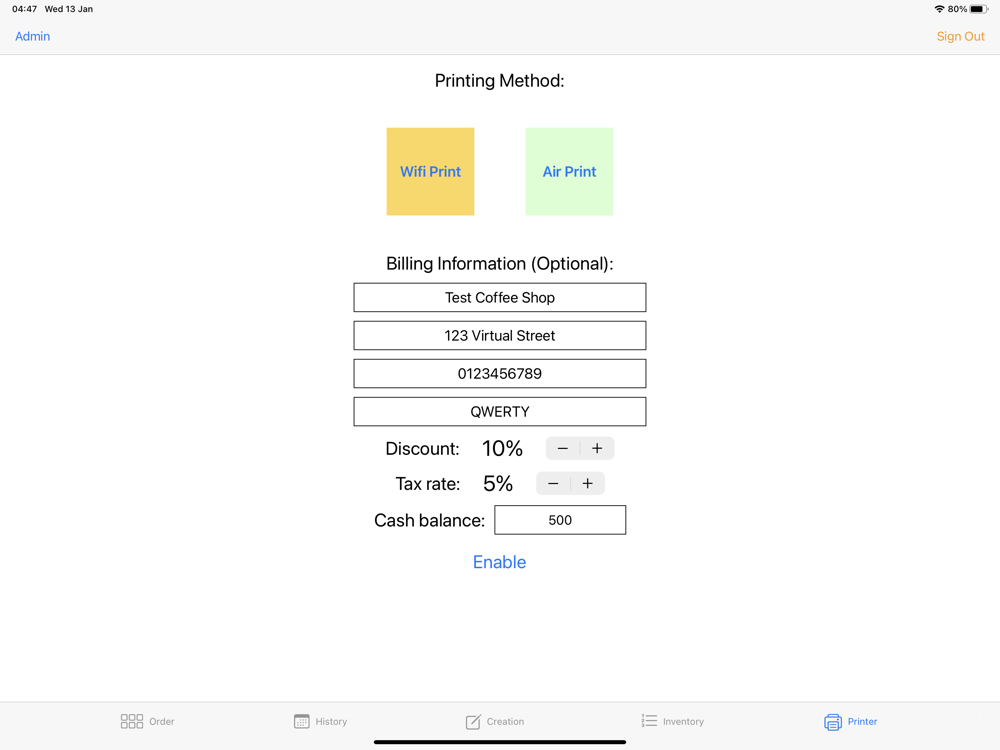Viewport: 1000px width, 750px height.
Task: Tap the date Wed 13 Jan
Action: 69,9
